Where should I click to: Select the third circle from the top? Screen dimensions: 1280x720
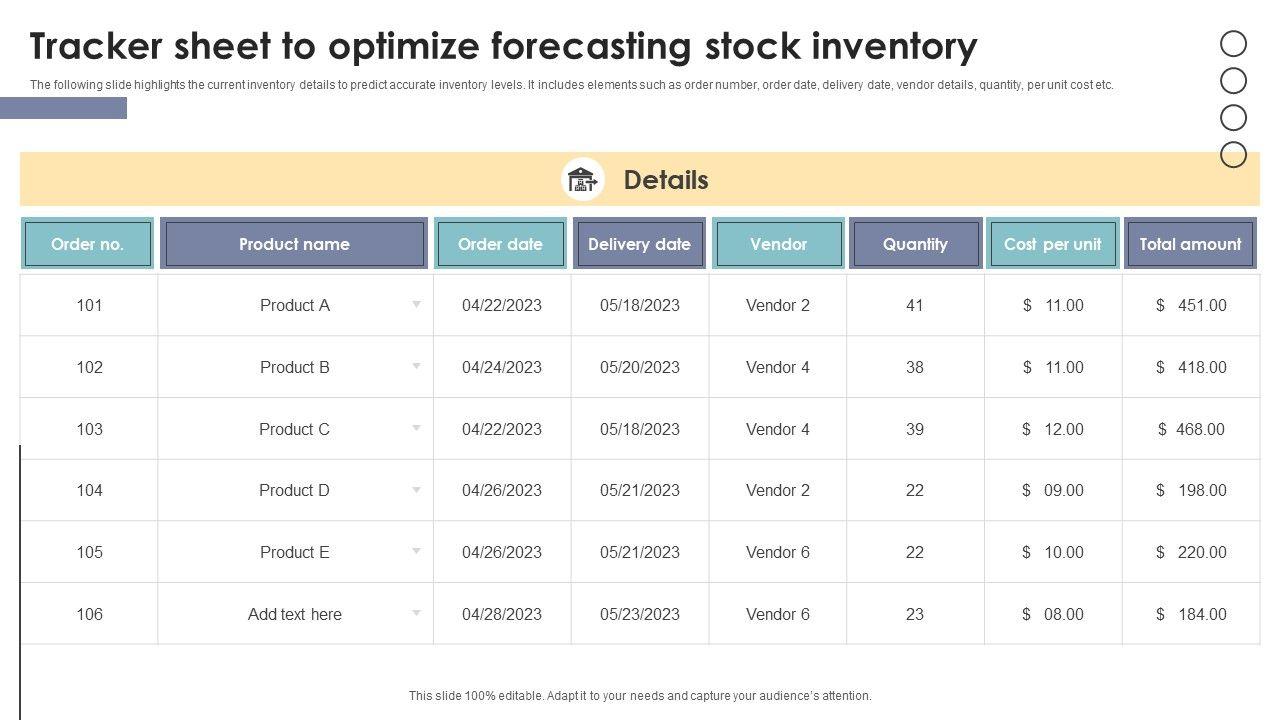click(x=1233, y=118)
